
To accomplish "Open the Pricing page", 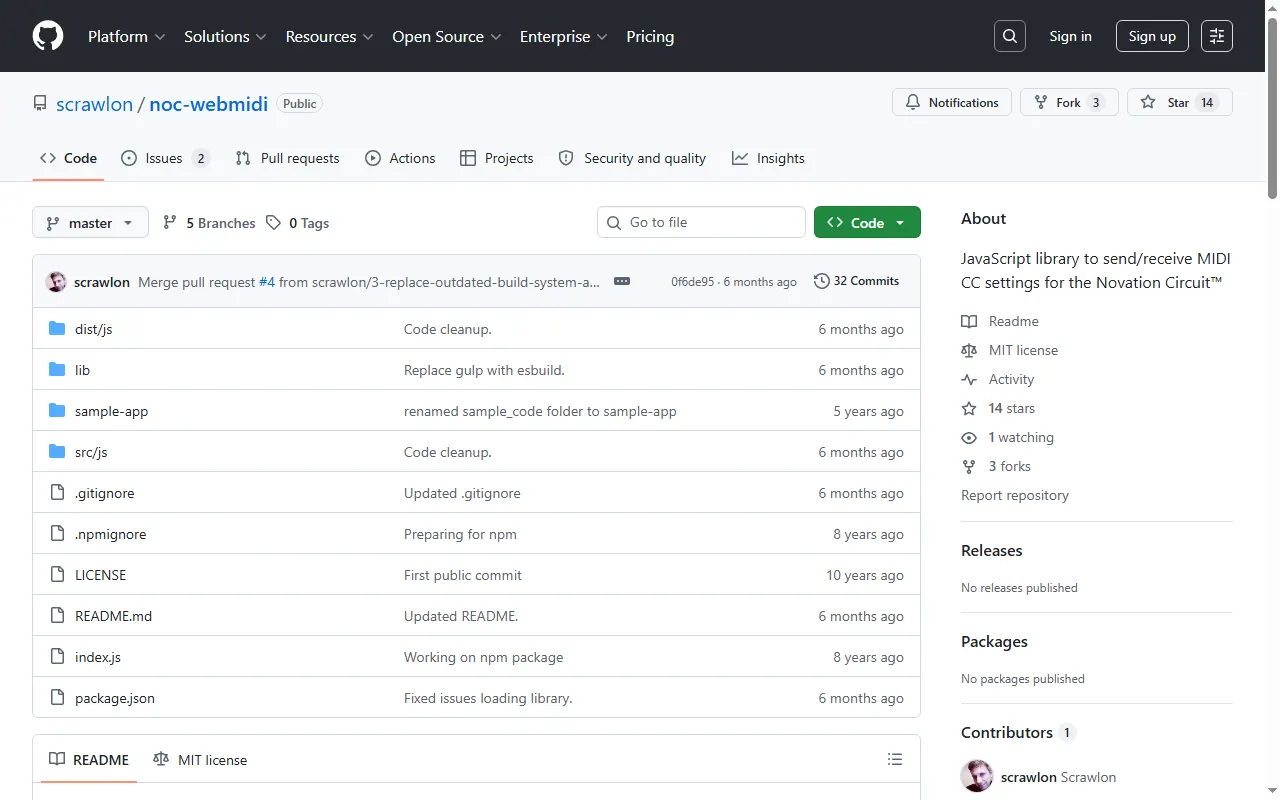I will click(x=650, y=36).
